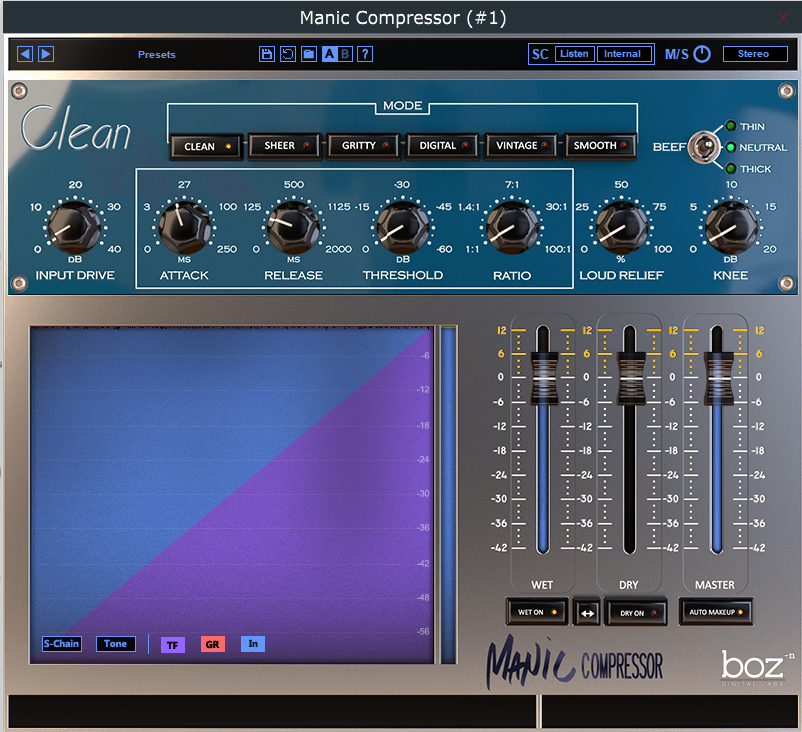
Task: Toggle DRY ON button
Action: point(636,612)
